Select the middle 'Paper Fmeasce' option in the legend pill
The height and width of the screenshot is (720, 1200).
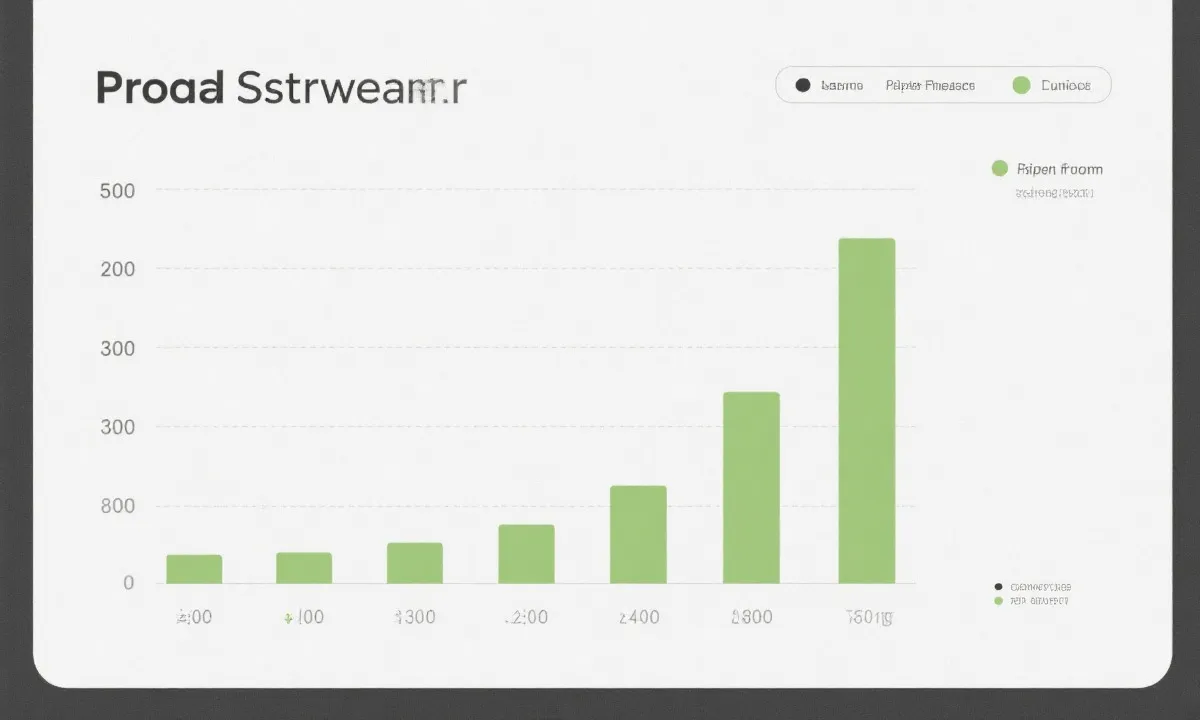coord(929,85)
